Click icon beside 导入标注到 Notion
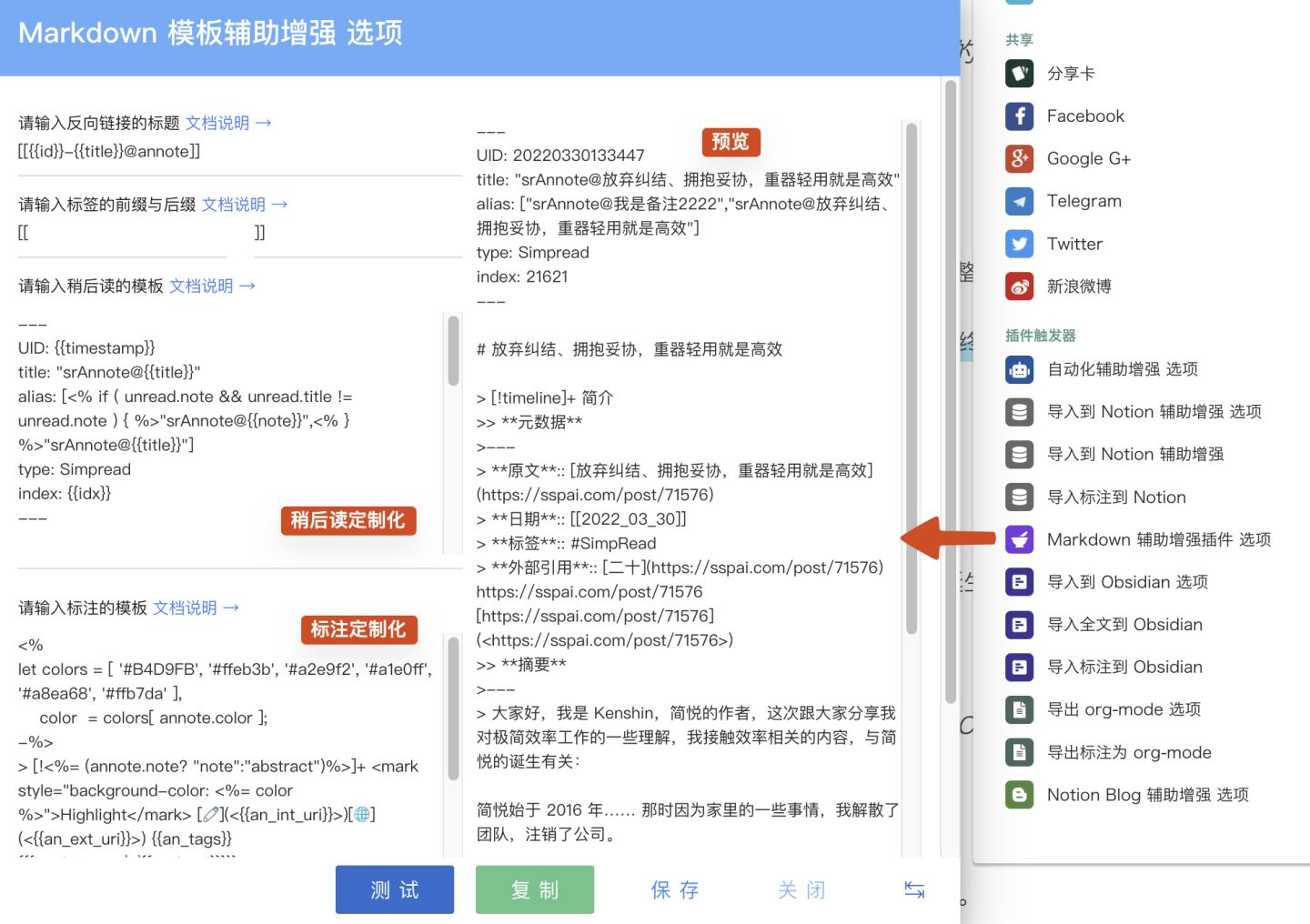This screenshot has width=1310, height=924. tap(1019, 497)
